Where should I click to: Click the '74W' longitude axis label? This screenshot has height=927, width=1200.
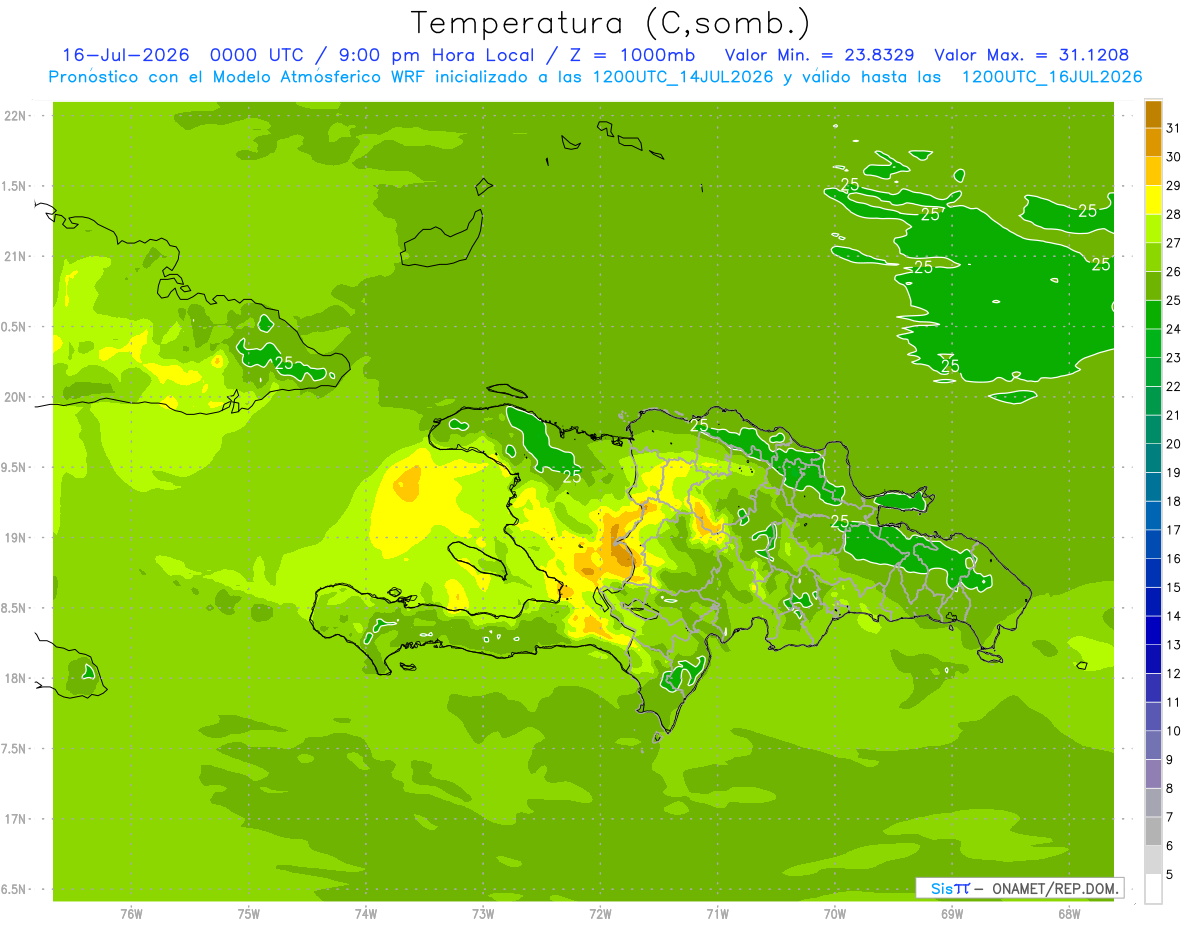[x=366, y=913]
